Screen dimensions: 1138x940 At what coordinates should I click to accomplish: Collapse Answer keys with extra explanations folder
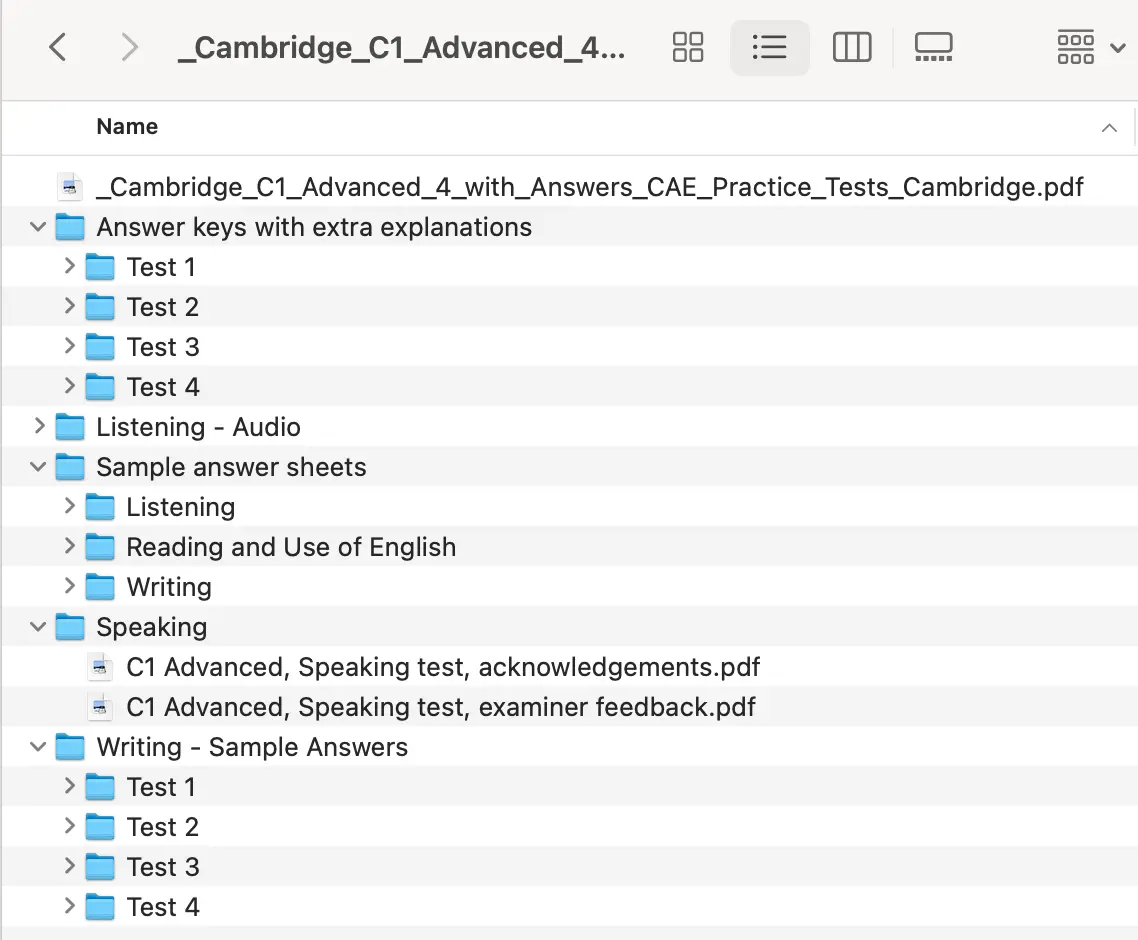pyautogui.click(x=38, y=226)
